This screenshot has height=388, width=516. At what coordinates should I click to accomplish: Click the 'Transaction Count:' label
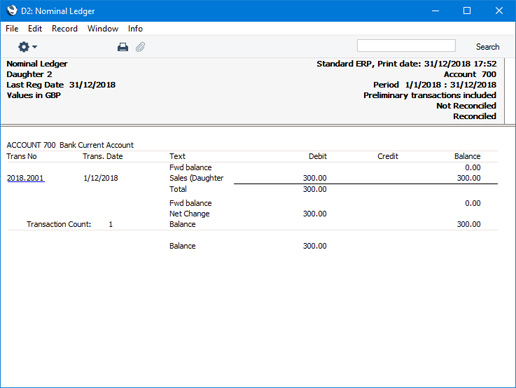(x=59, y=224)
